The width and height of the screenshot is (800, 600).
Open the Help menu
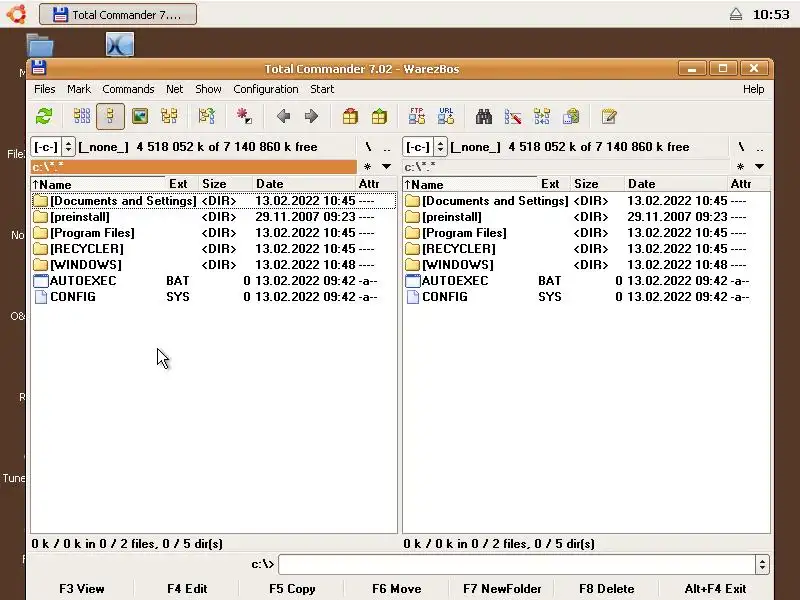point(754,89)
